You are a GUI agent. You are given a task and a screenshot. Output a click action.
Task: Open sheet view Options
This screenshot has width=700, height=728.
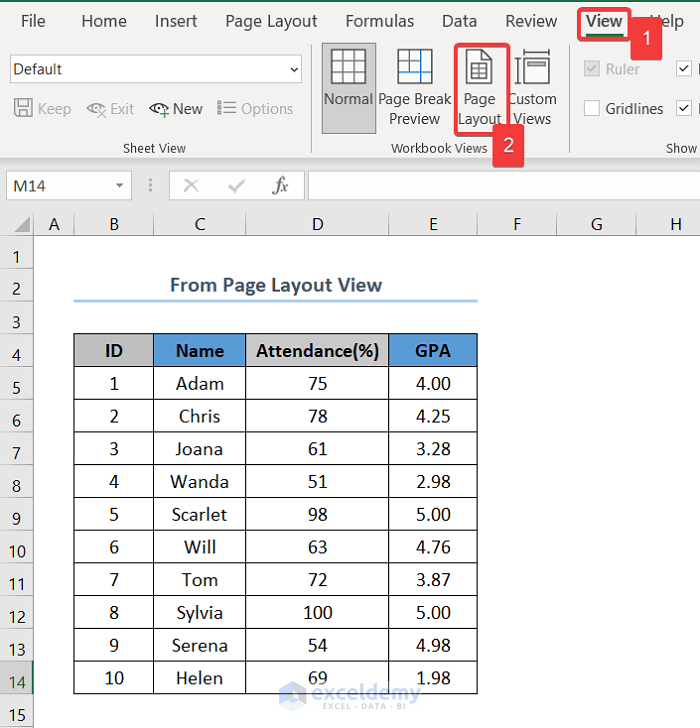click(255, 109)
